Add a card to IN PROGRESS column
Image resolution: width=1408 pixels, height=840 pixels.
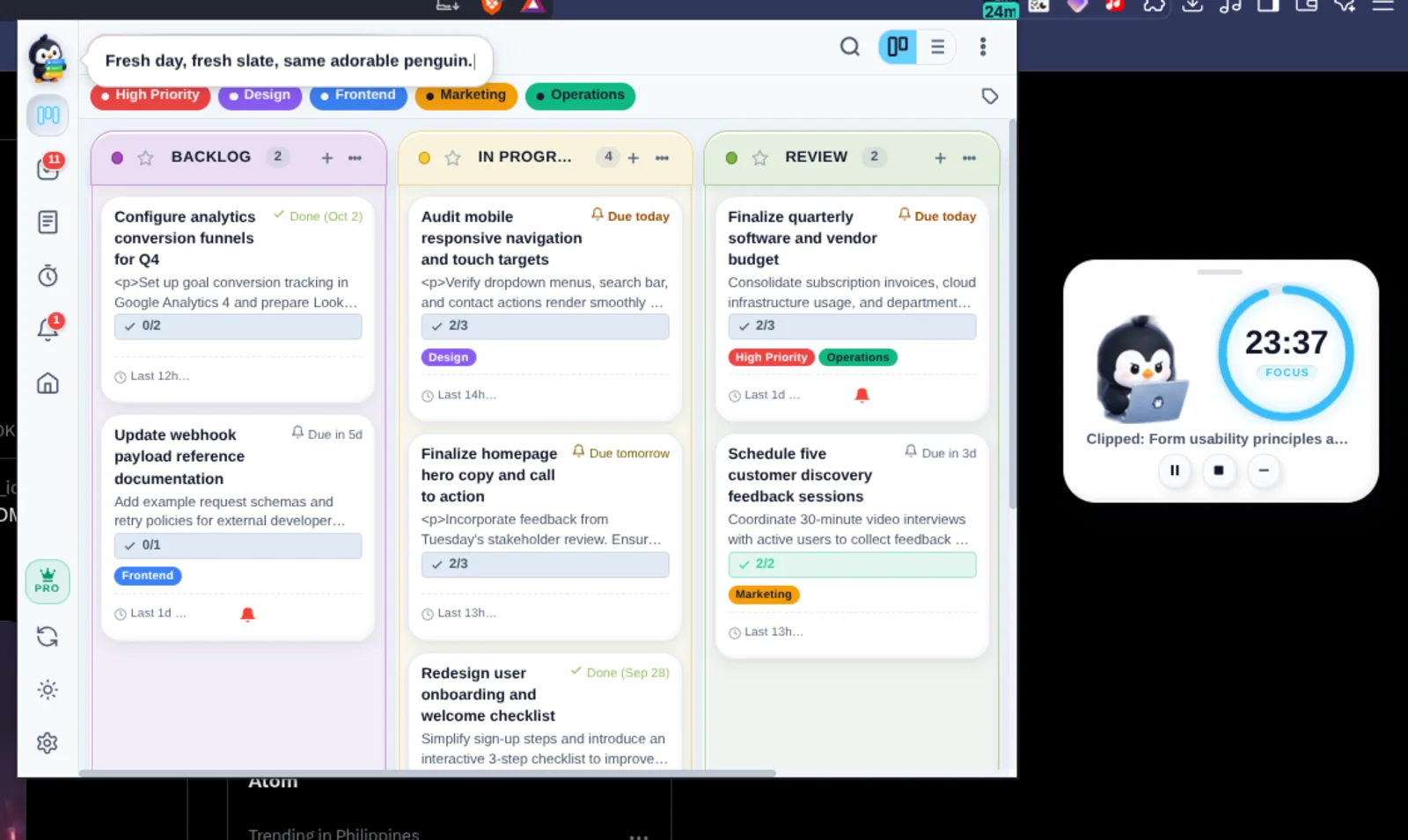coord(634,157)
